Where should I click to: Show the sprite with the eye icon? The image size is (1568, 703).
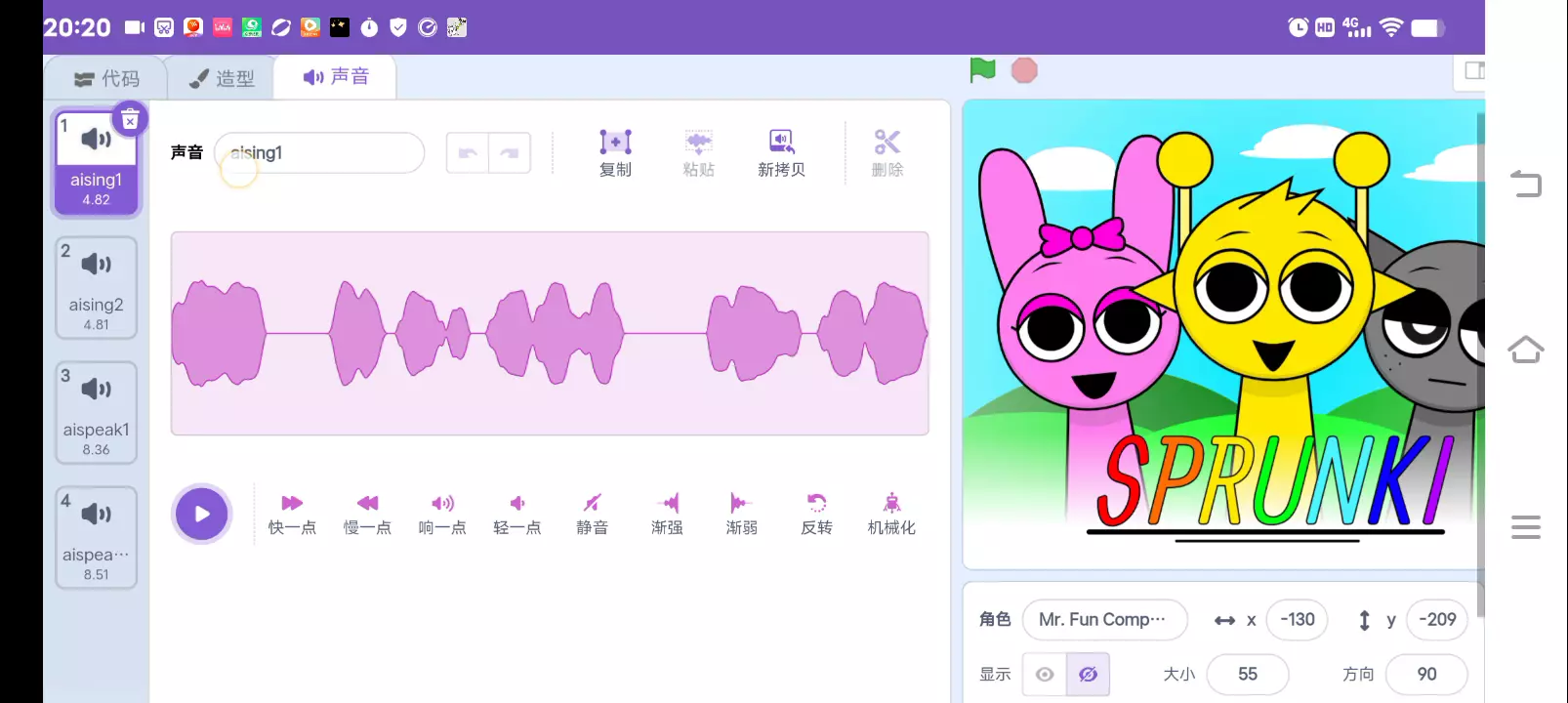click(x=1045, y=675)
